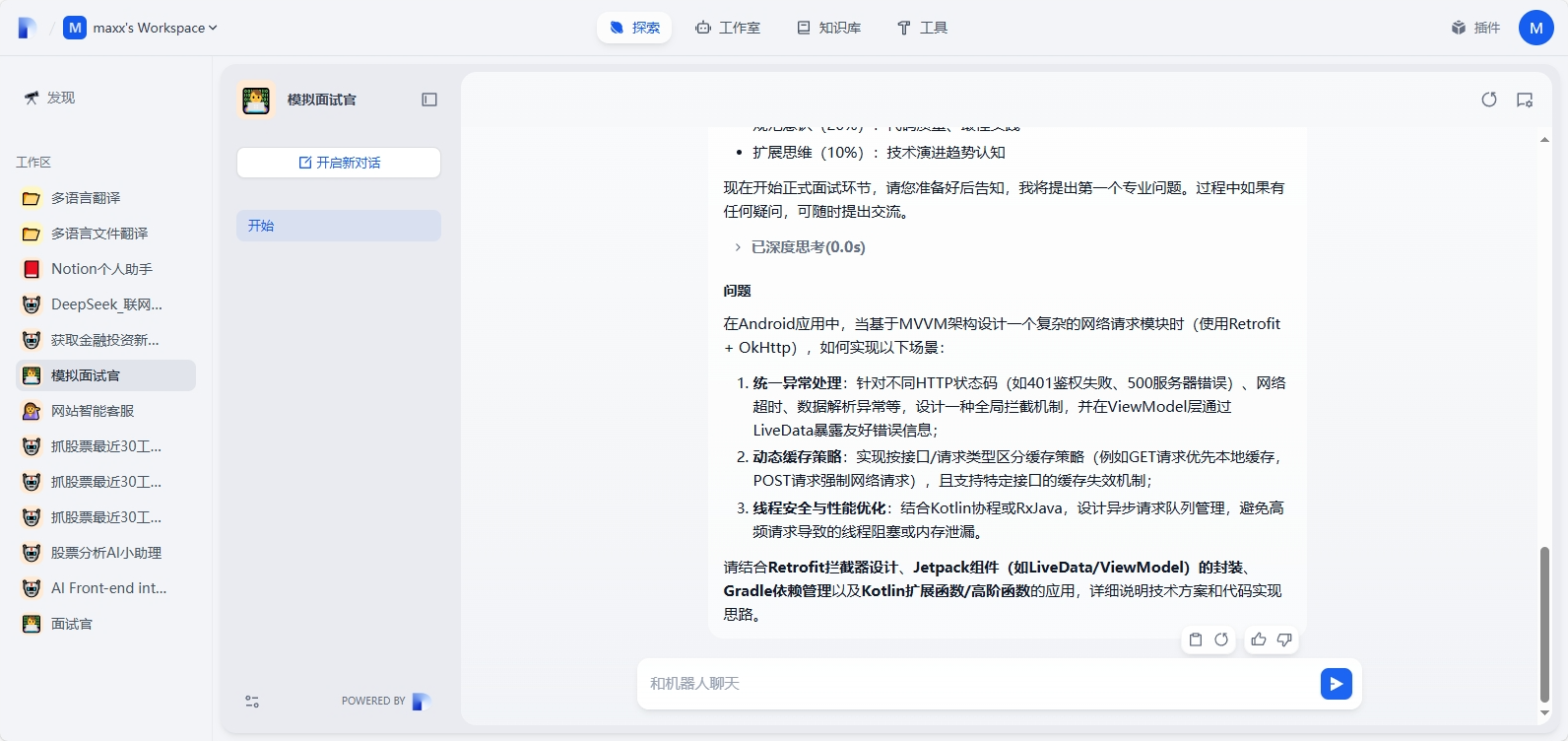Image resolution: width=1568 pixels, height=741 pixels.
Task: Select the 获取金融投资新 bot
Action: click(x=105, y=340)
